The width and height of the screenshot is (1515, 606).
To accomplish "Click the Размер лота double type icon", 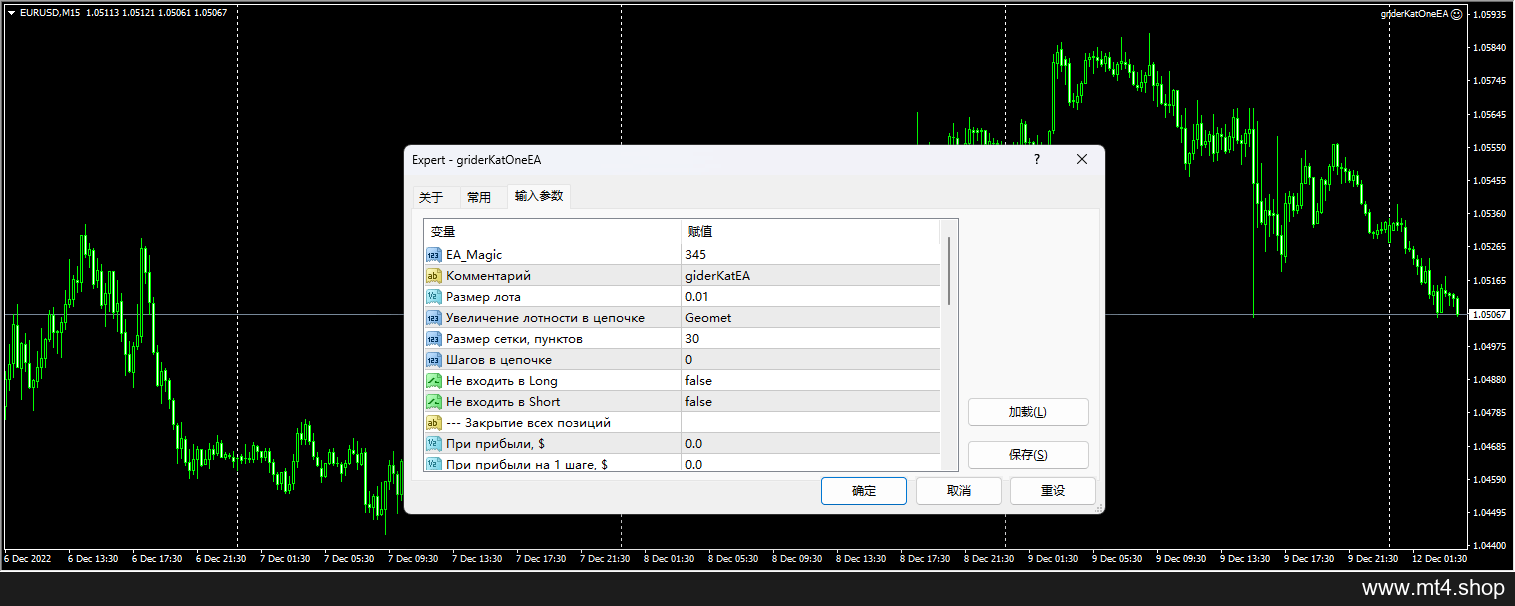I will click(433, 297).
